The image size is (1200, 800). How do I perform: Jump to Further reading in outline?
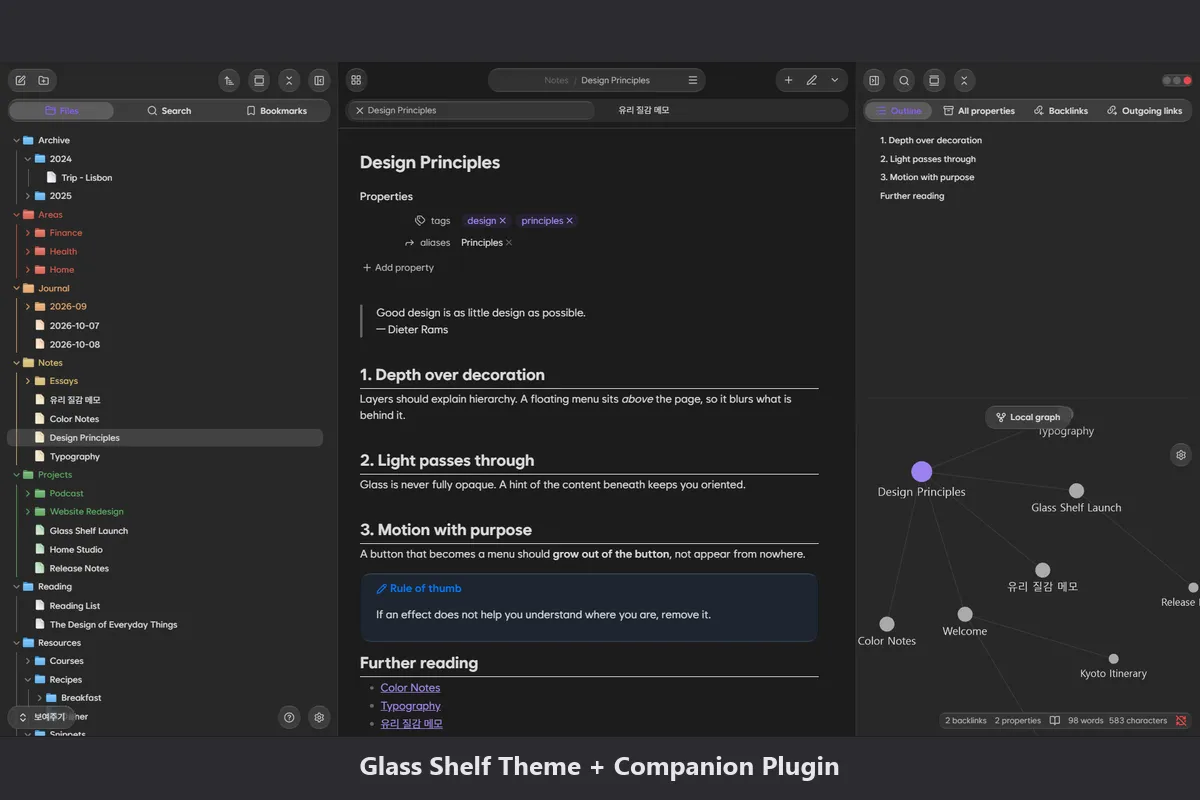pos(912,196)
